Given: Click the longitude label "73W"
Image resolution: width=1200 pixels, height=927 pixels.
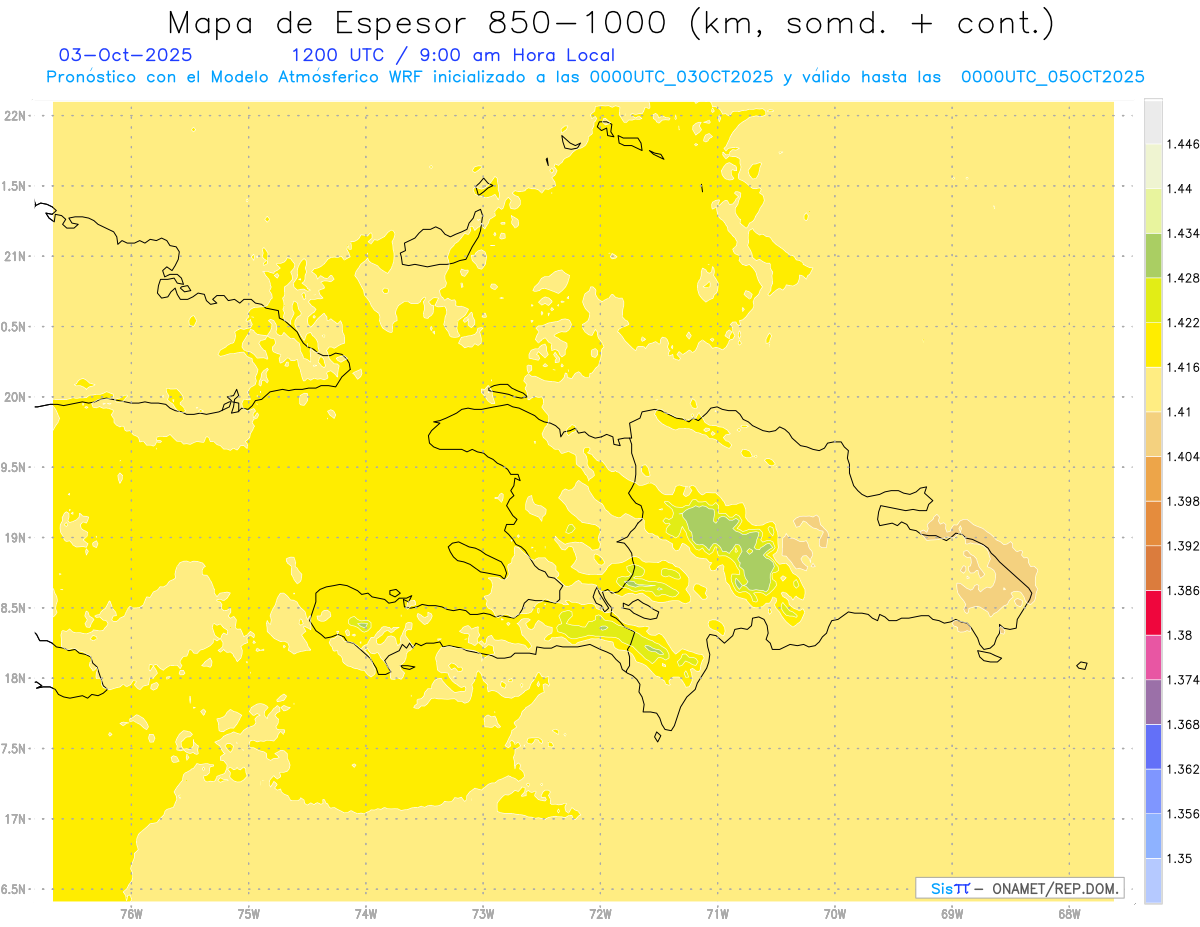Looking at the screenshot, I should [483, 913].
